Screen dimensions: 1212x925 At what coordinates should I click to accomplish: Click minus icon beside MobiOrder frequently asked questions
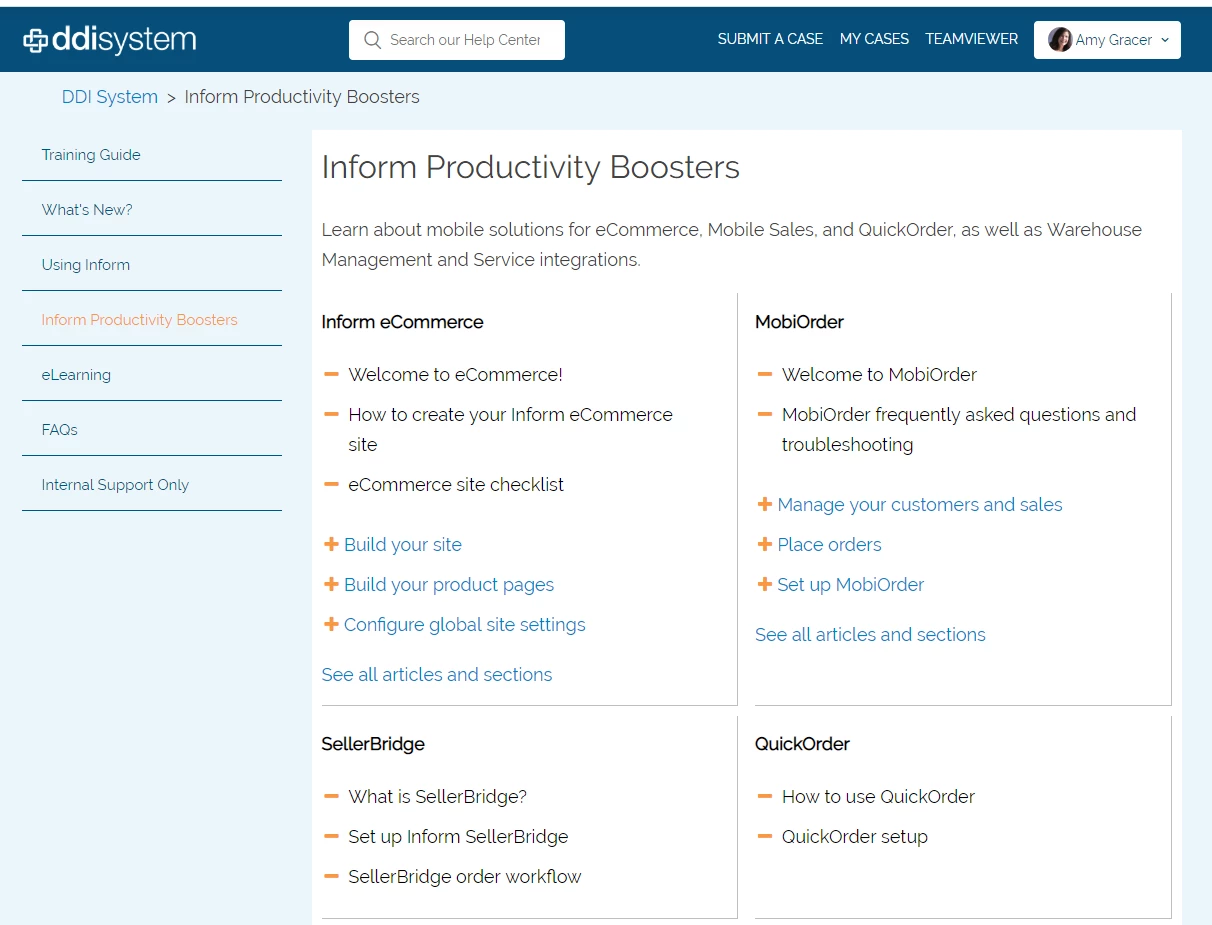[x=765, y=414]
